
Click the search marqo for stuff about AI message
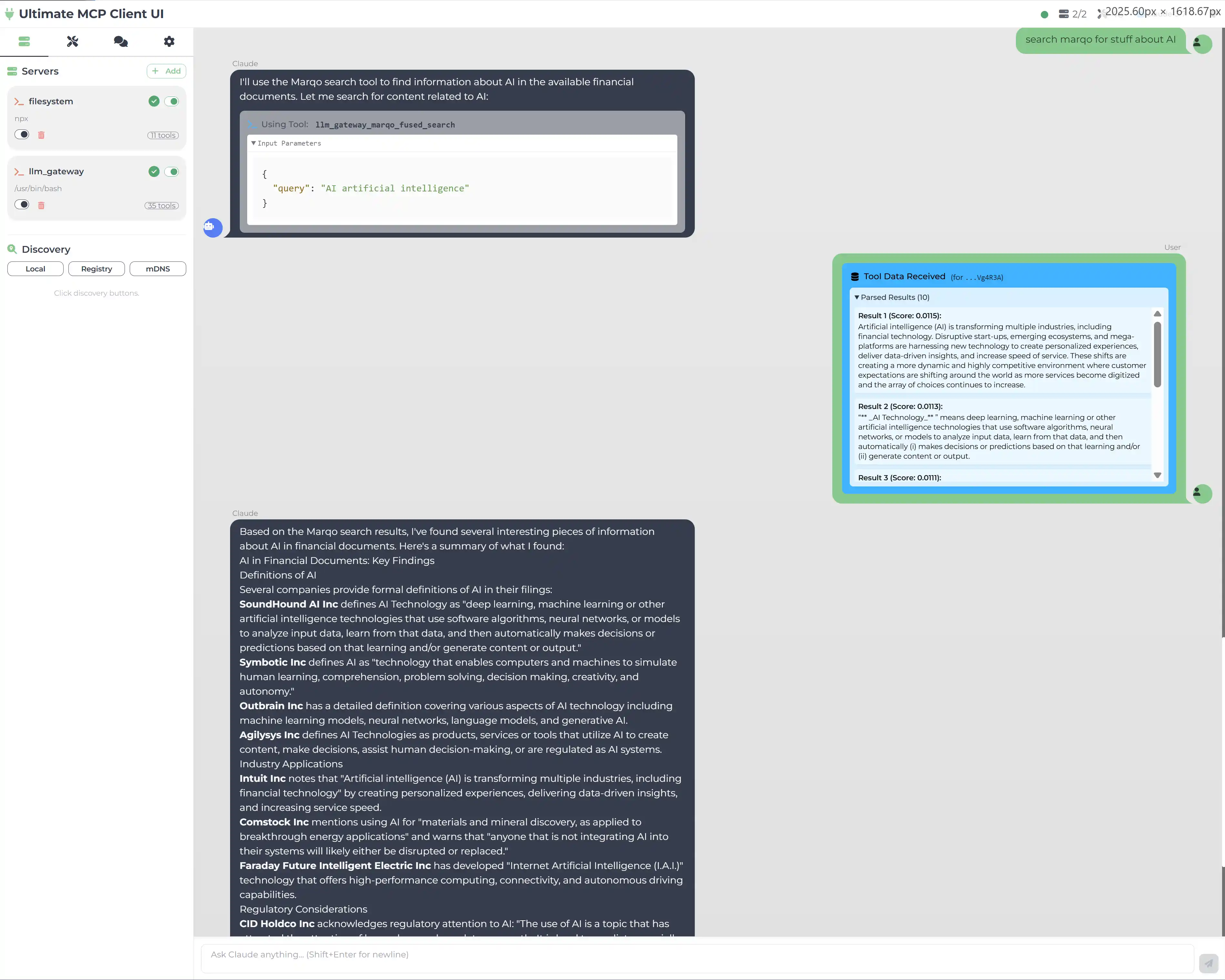pos(1100,39)
